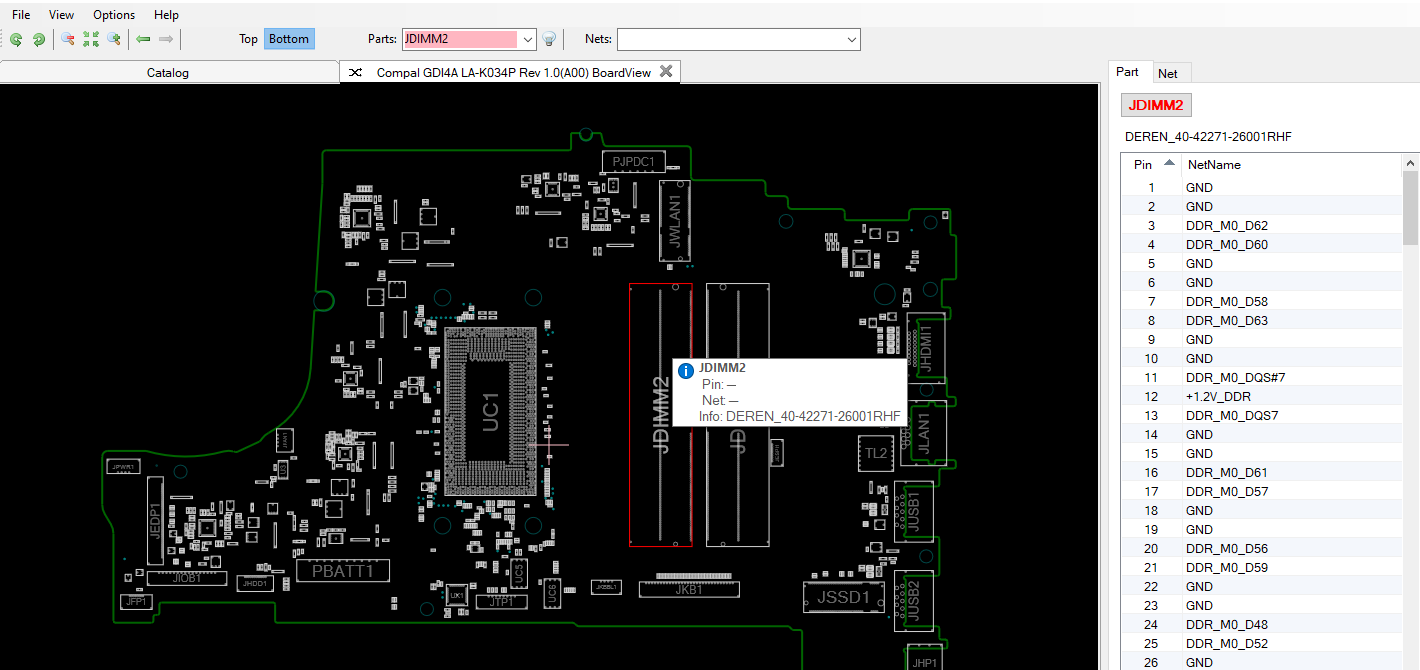Click the red JDIMM2 part button

coord(1156,105)
